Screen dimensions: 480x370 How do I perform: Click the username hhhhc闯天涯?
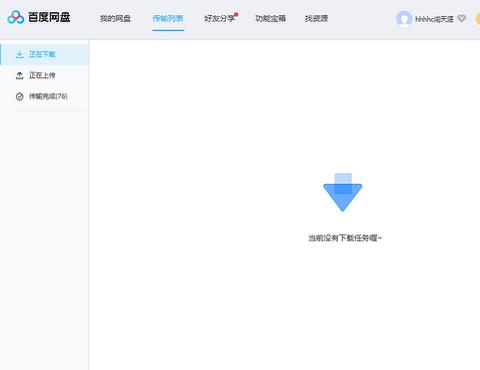(434, 19)
